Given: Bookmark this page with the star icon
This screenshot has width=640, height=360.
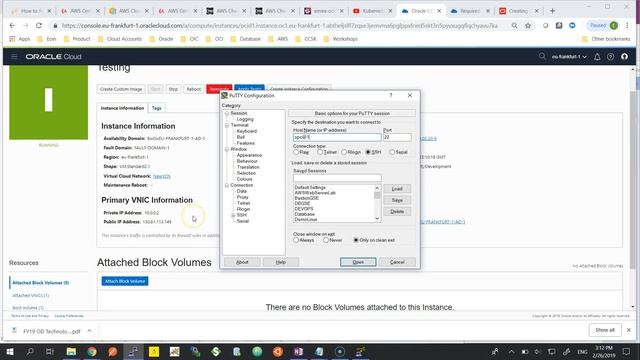Looking at the screenshot, I should click(x=528, y=25).
